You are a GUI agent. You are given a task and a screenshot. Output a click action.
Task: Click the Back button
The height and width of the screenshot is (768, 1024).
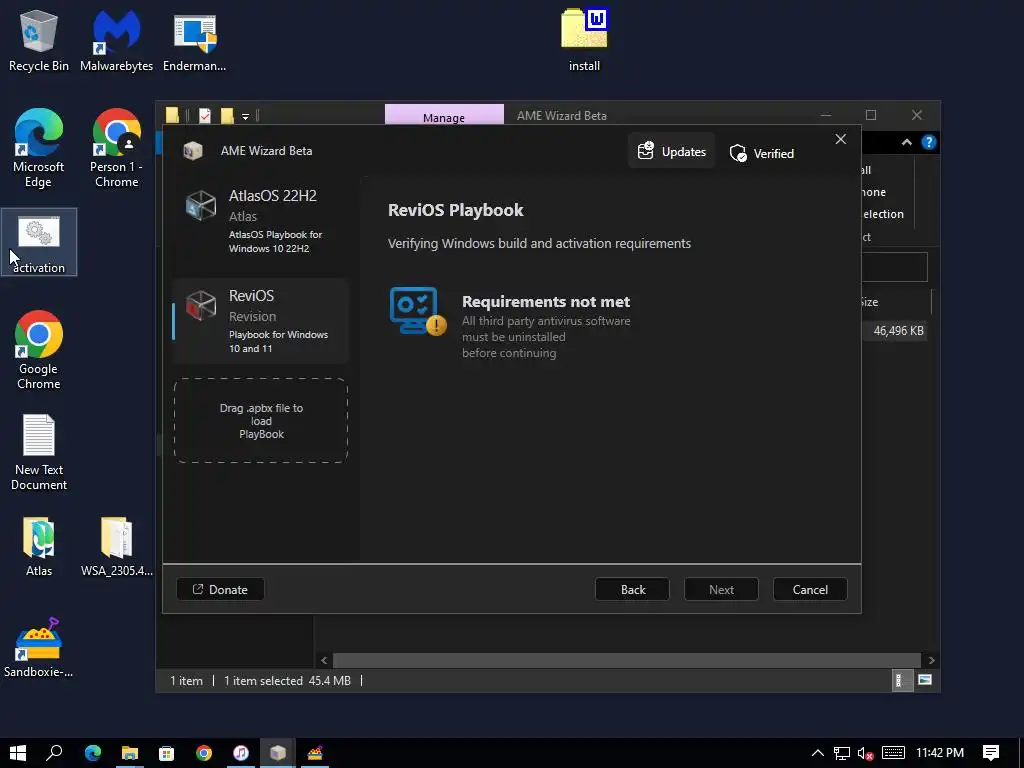[x=632, y=589]
